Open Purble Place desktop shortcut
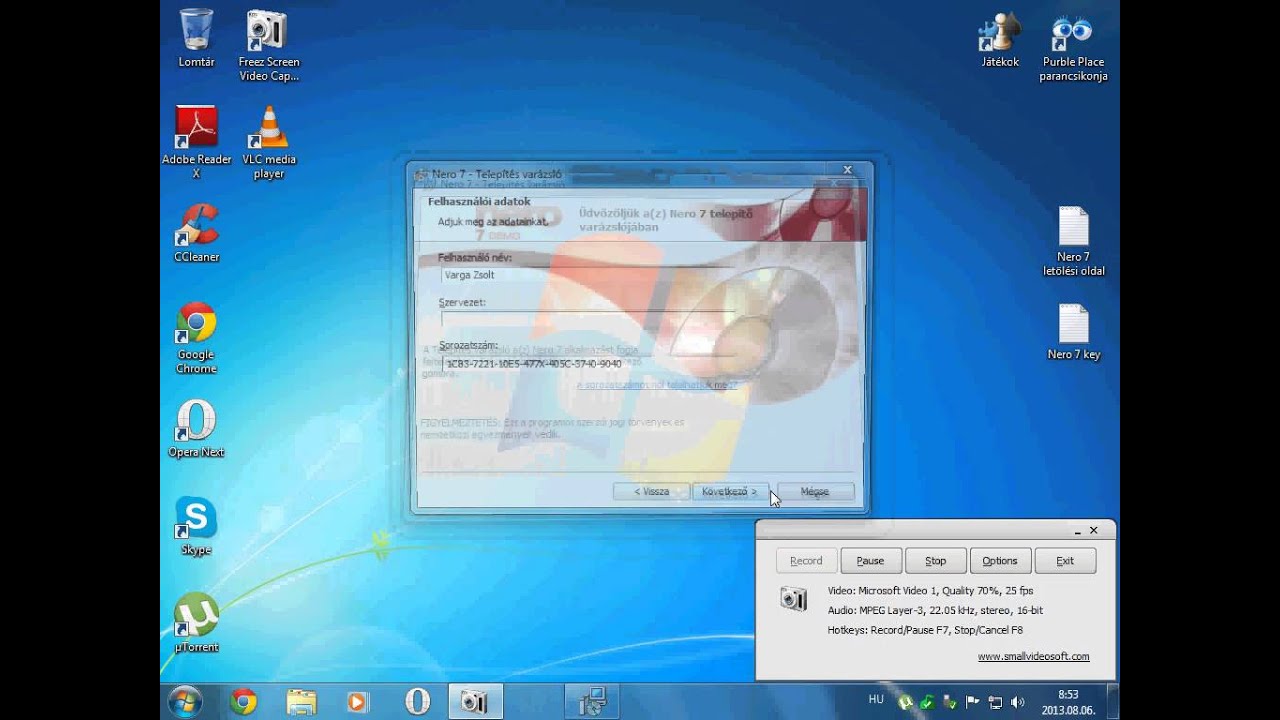 (1072, 33)
